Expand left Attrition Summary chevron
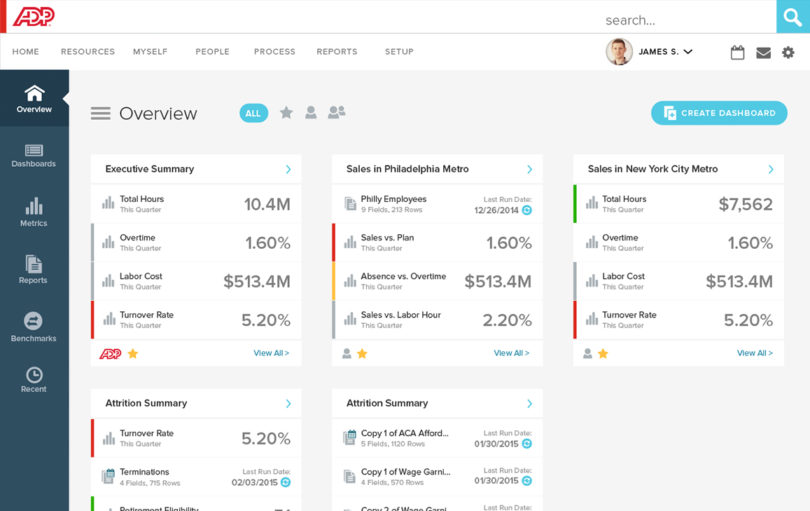Image resolution: width=810 pixels, height=511 pixels. tap(288, 404)
